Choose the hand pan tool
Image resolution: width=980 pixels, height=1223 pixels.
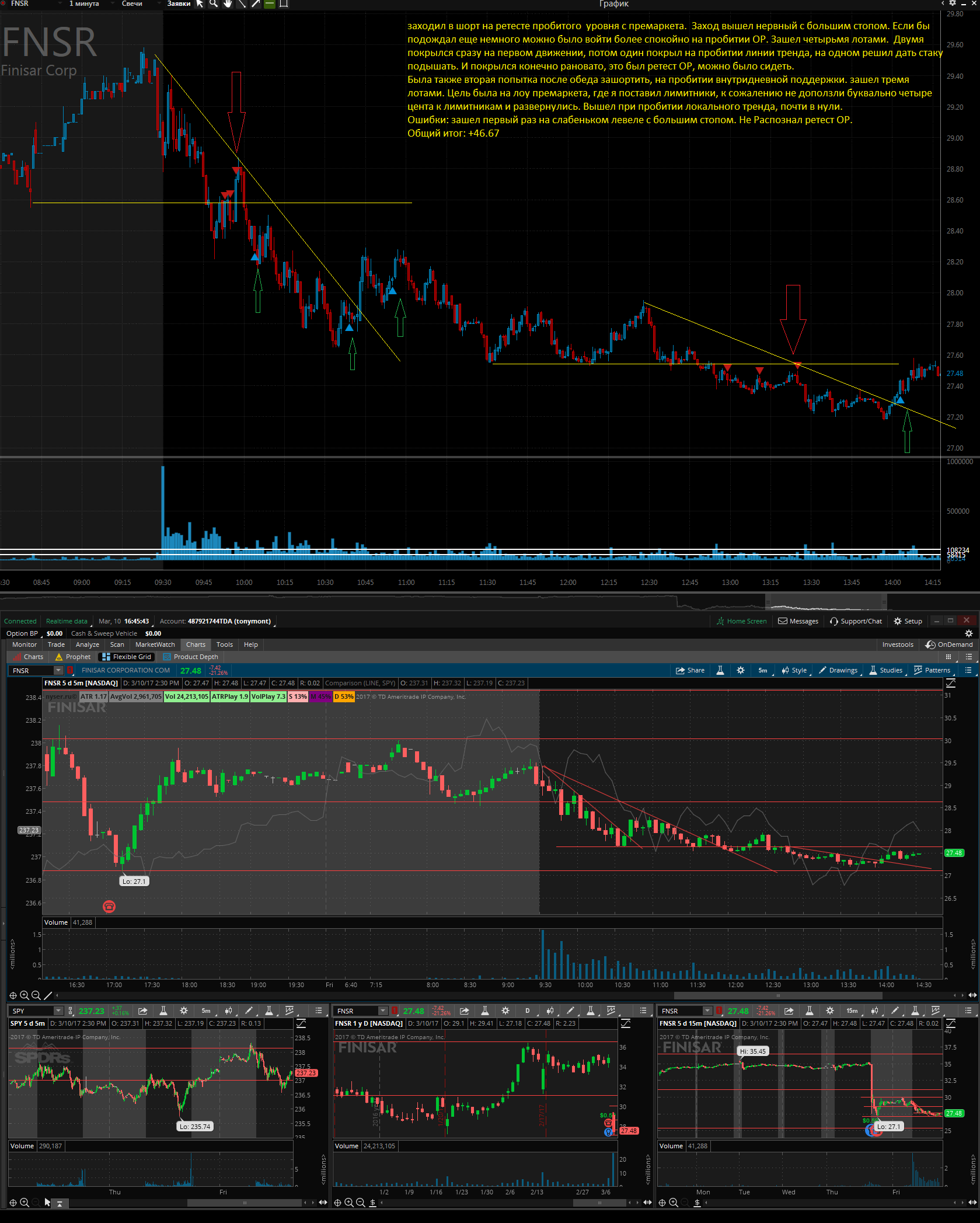[x=228, y=4]
